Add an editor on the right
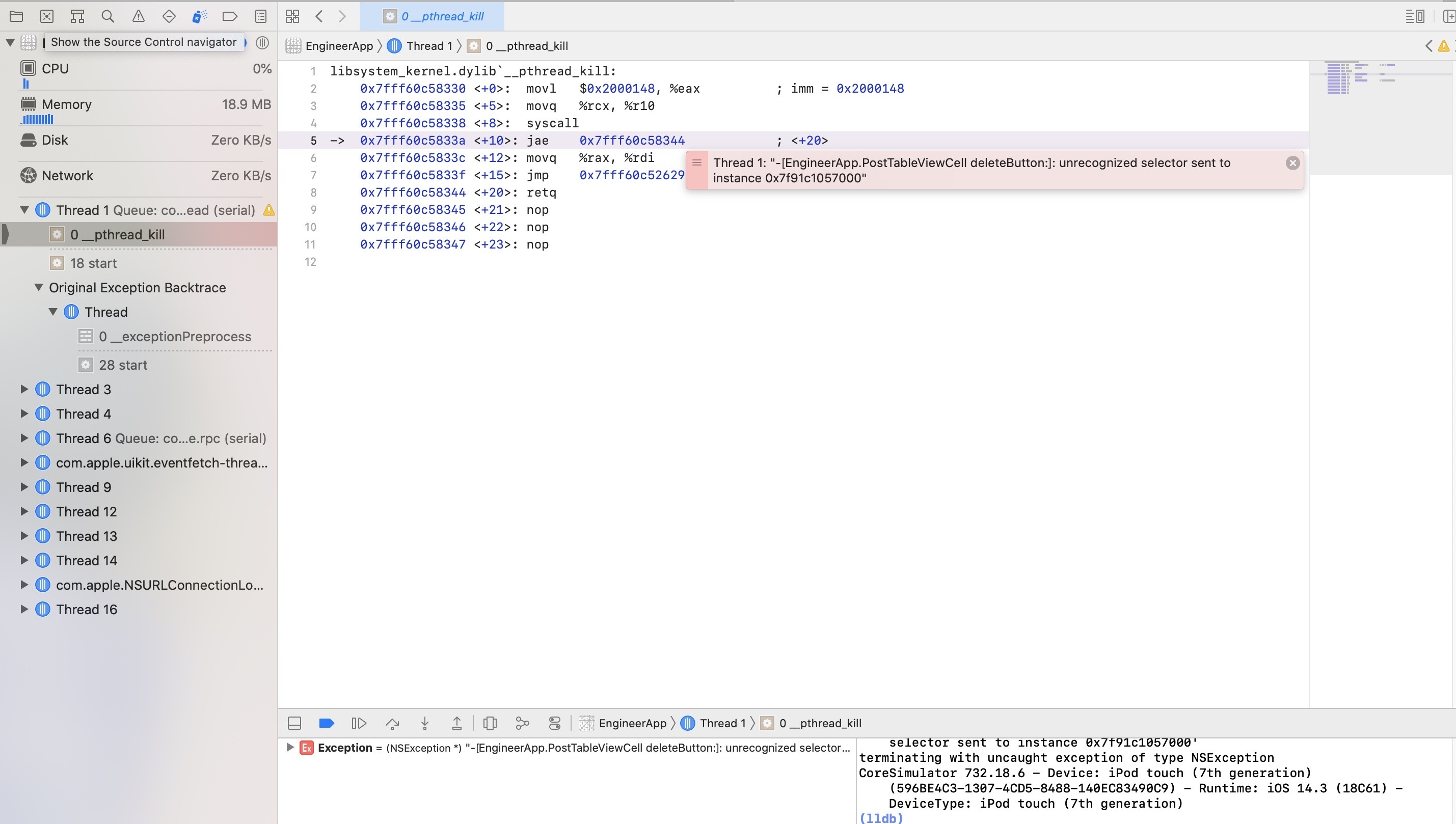Image resolution: width=1456 pixels, height=824 pixels. click(x=1449, y=16)
